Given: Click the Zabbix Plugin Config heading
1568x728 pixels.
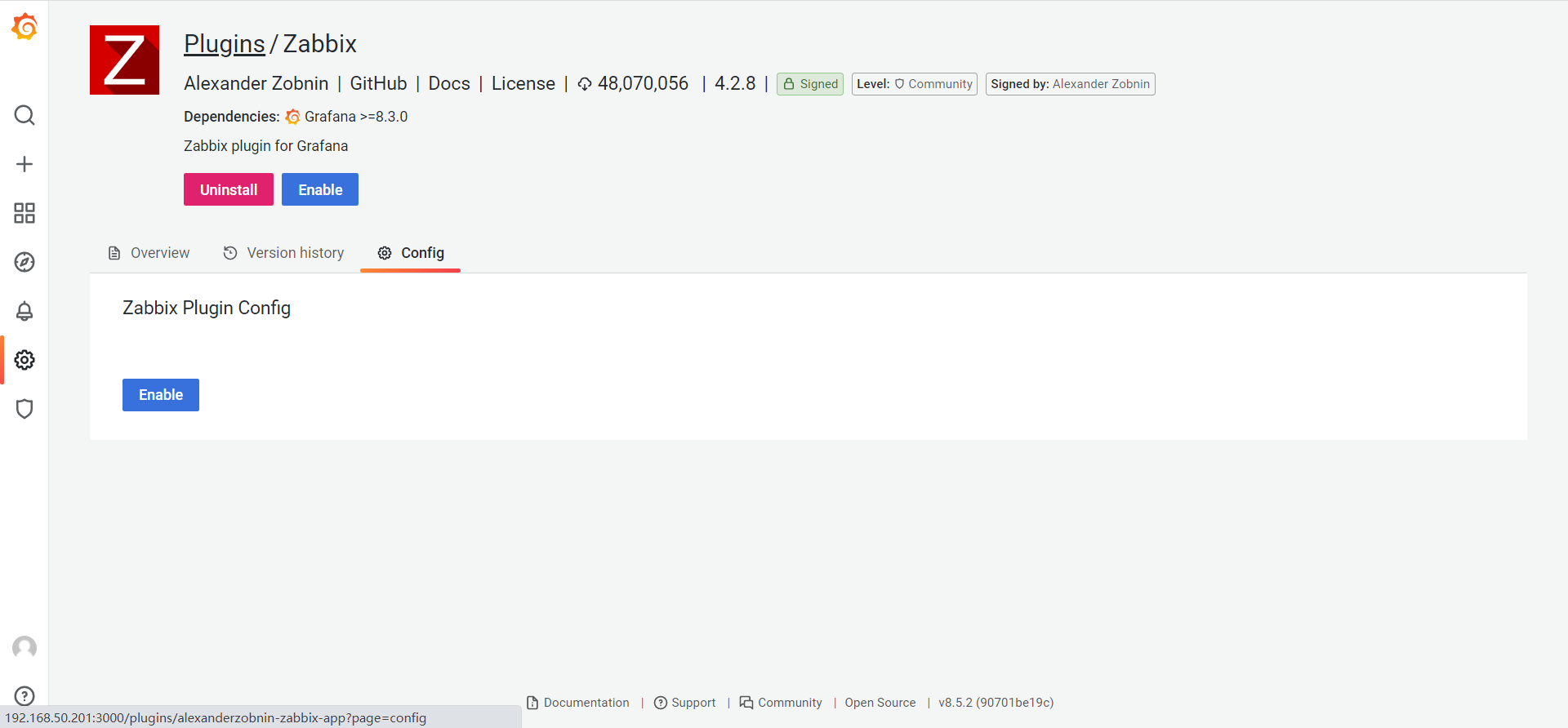Looking at the screenshot, I should [207, 308].
